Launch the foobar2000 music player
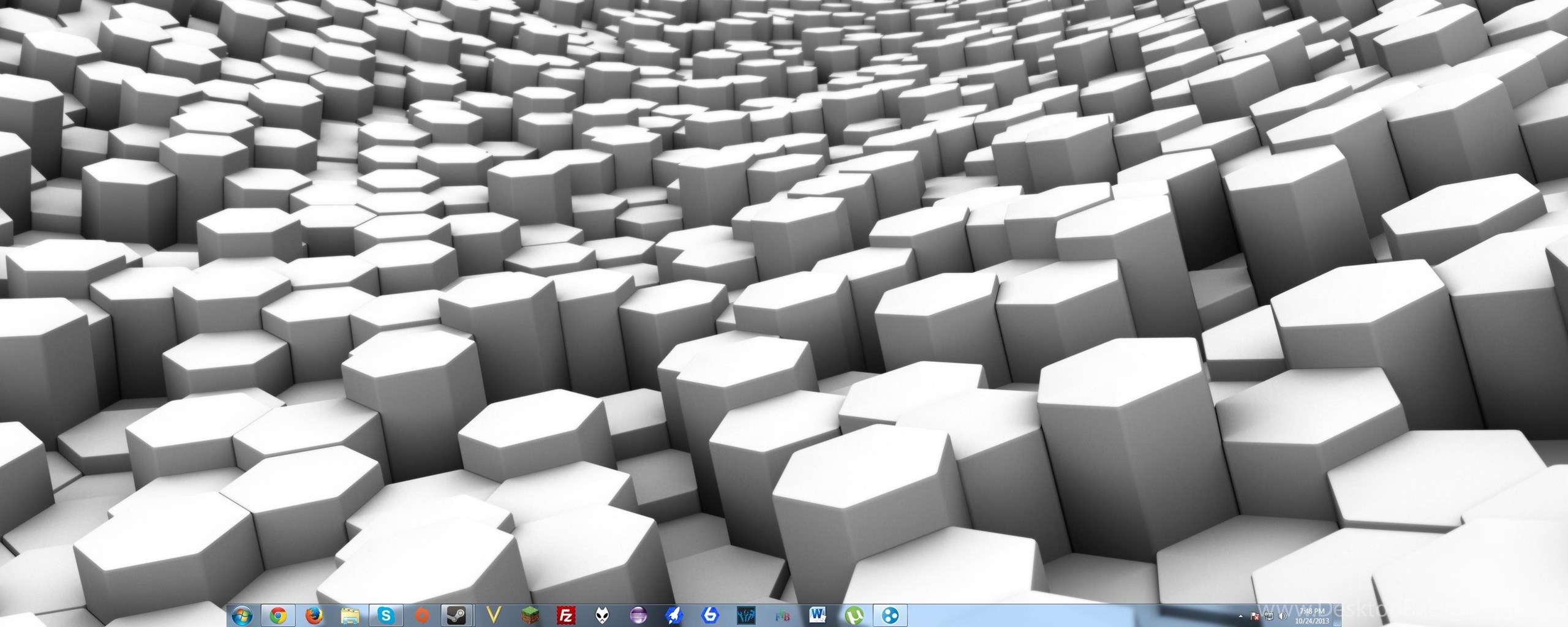 (601, 615)
